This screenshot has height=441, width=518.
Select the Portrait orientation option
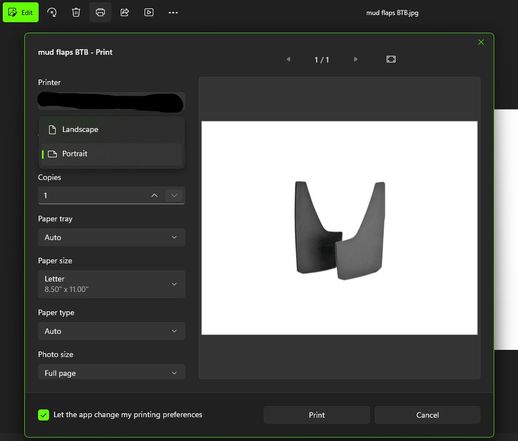tap(112, 154)
